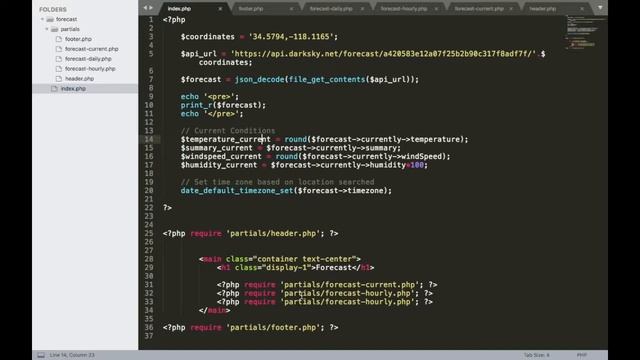Screen dimensions: 640x360
Task: Click '$summary_current' on line 15
Action: [217, 148]
